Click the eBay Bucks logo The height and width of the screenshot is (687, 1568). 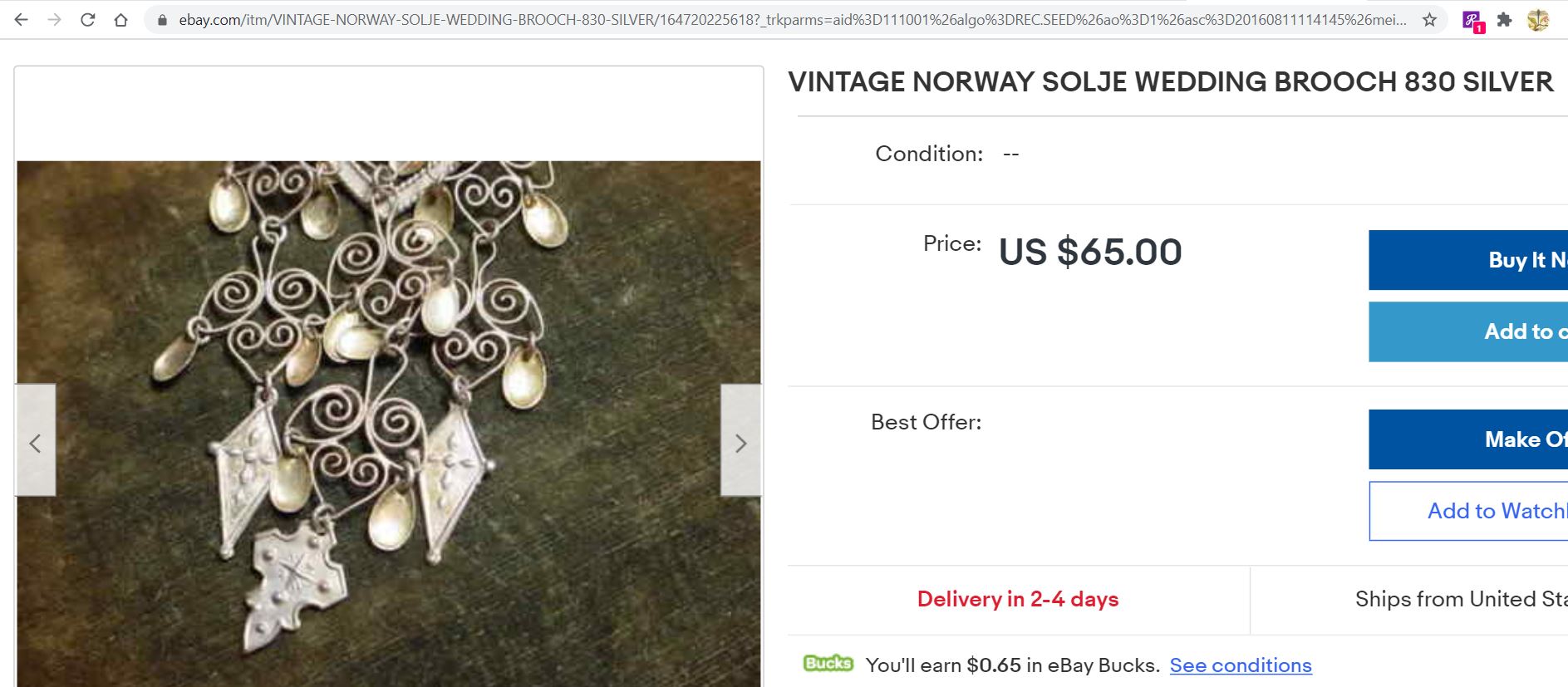828,664
